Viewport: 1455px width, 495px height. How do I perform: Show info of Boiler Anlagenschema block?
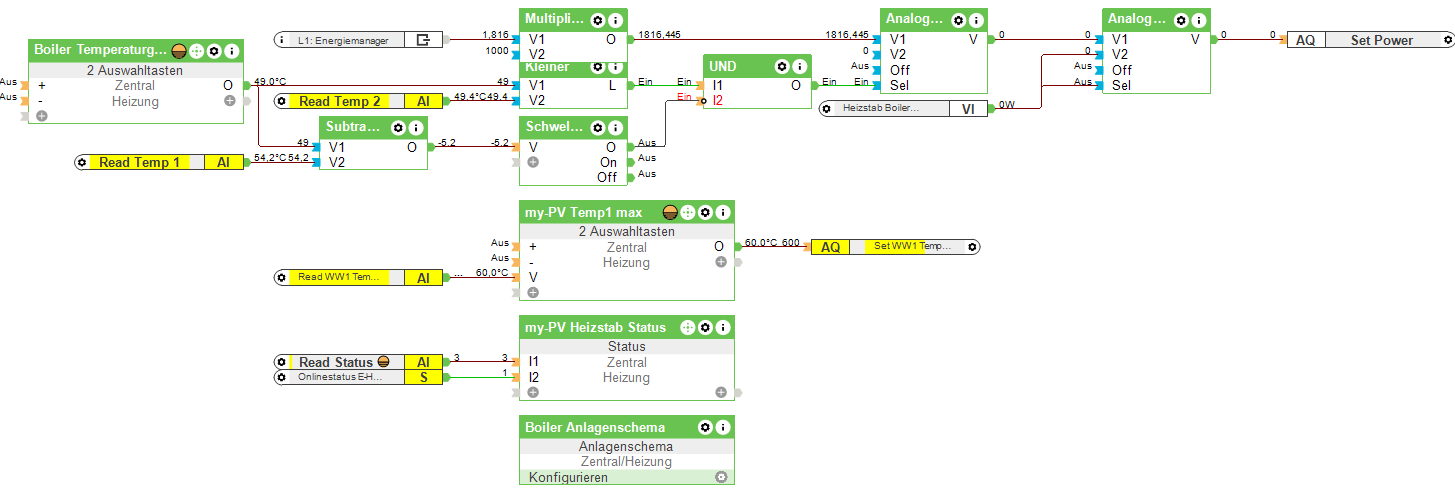[722, 427]
